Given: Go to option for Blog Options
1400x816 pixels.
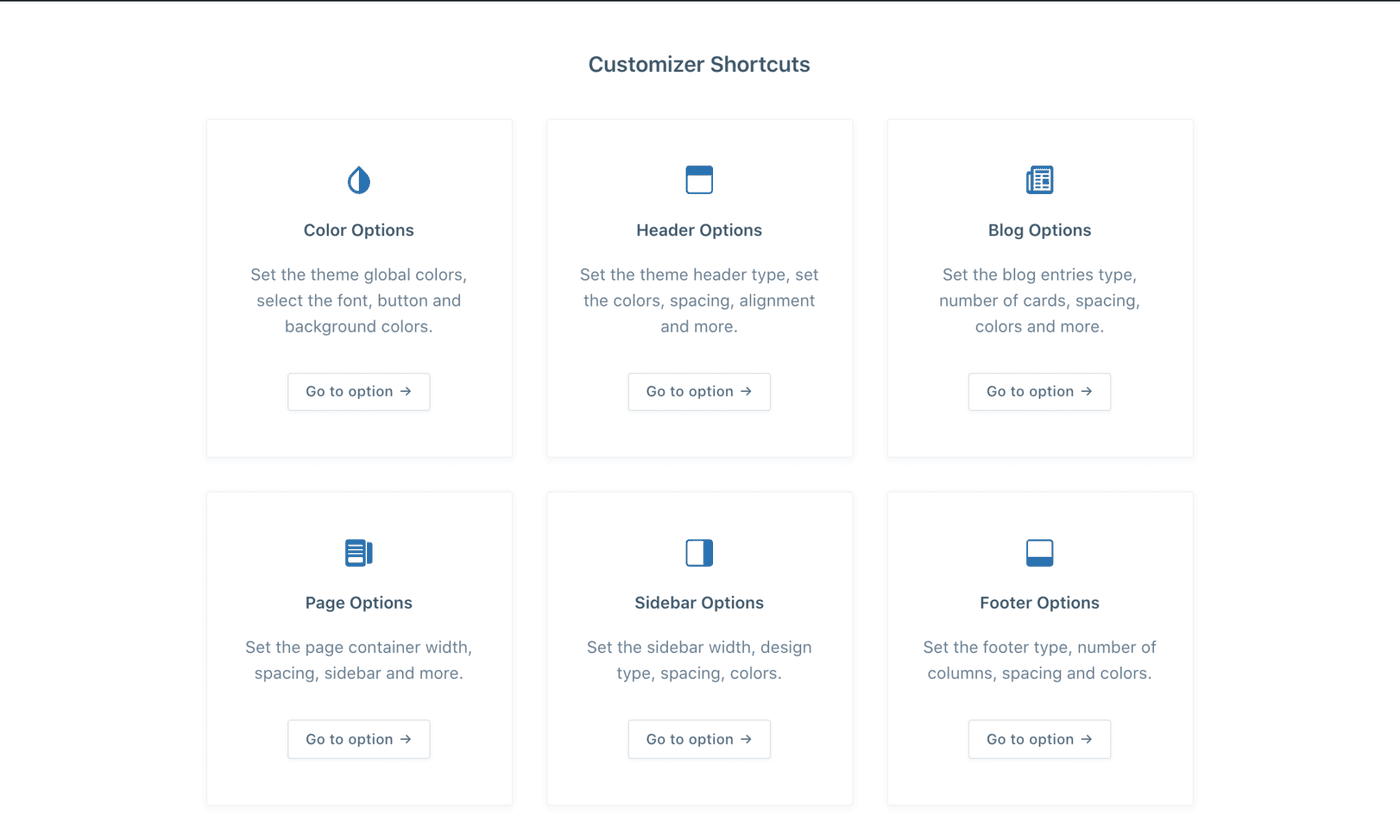Looking at the screenshot, I should click(x=1039, y=392).
